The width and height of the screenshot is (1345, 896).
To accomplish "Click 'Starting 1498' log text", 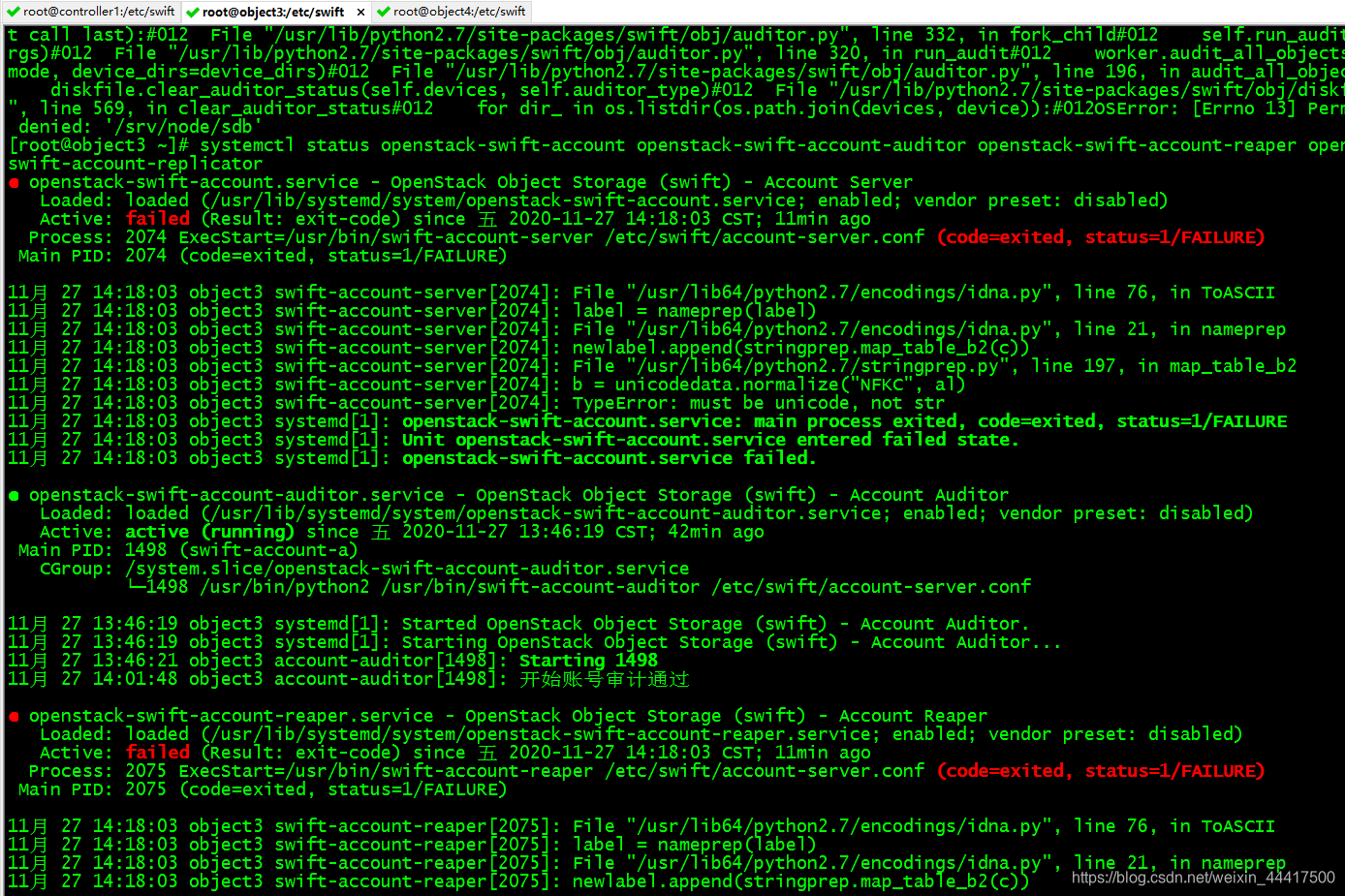I will (588, 661).
